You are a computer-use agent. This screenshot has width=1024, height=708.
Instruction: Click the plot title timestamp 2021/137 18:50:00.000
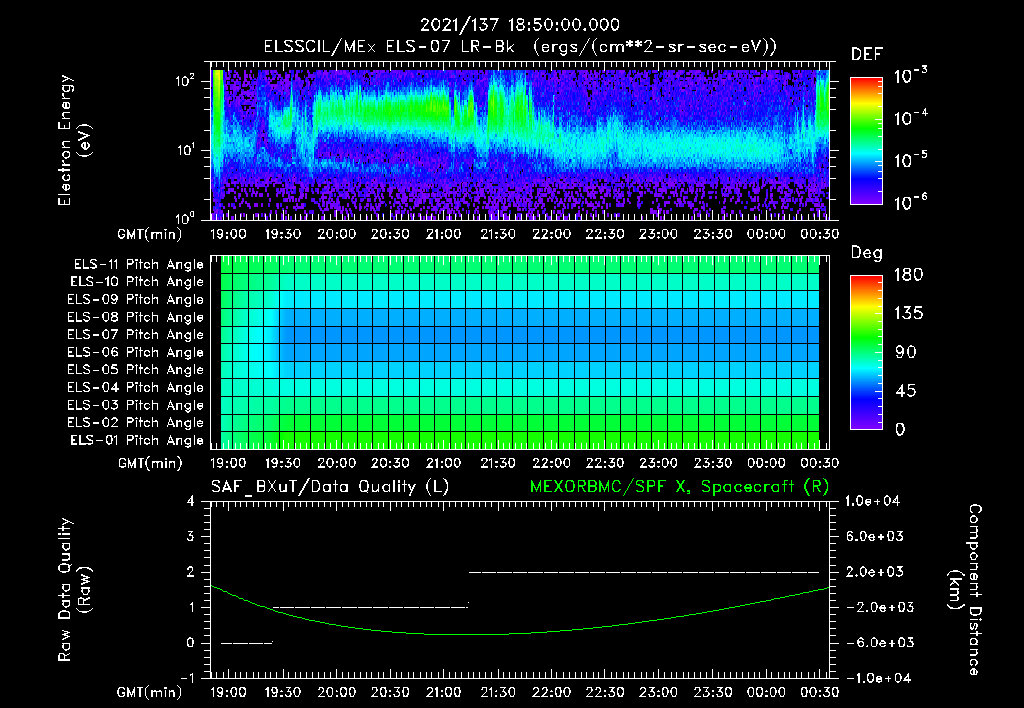(x=519, y=25)
